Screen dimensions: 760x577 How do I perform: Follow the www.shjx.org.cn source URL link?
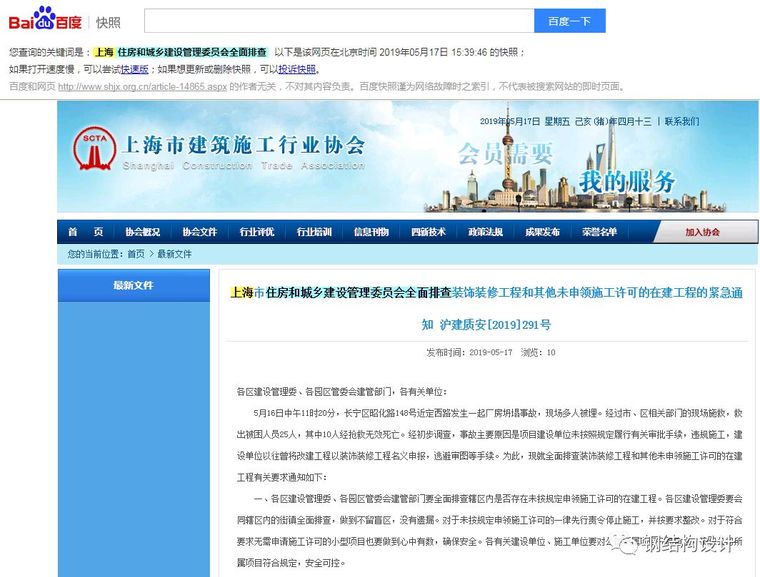click(129, 86)
